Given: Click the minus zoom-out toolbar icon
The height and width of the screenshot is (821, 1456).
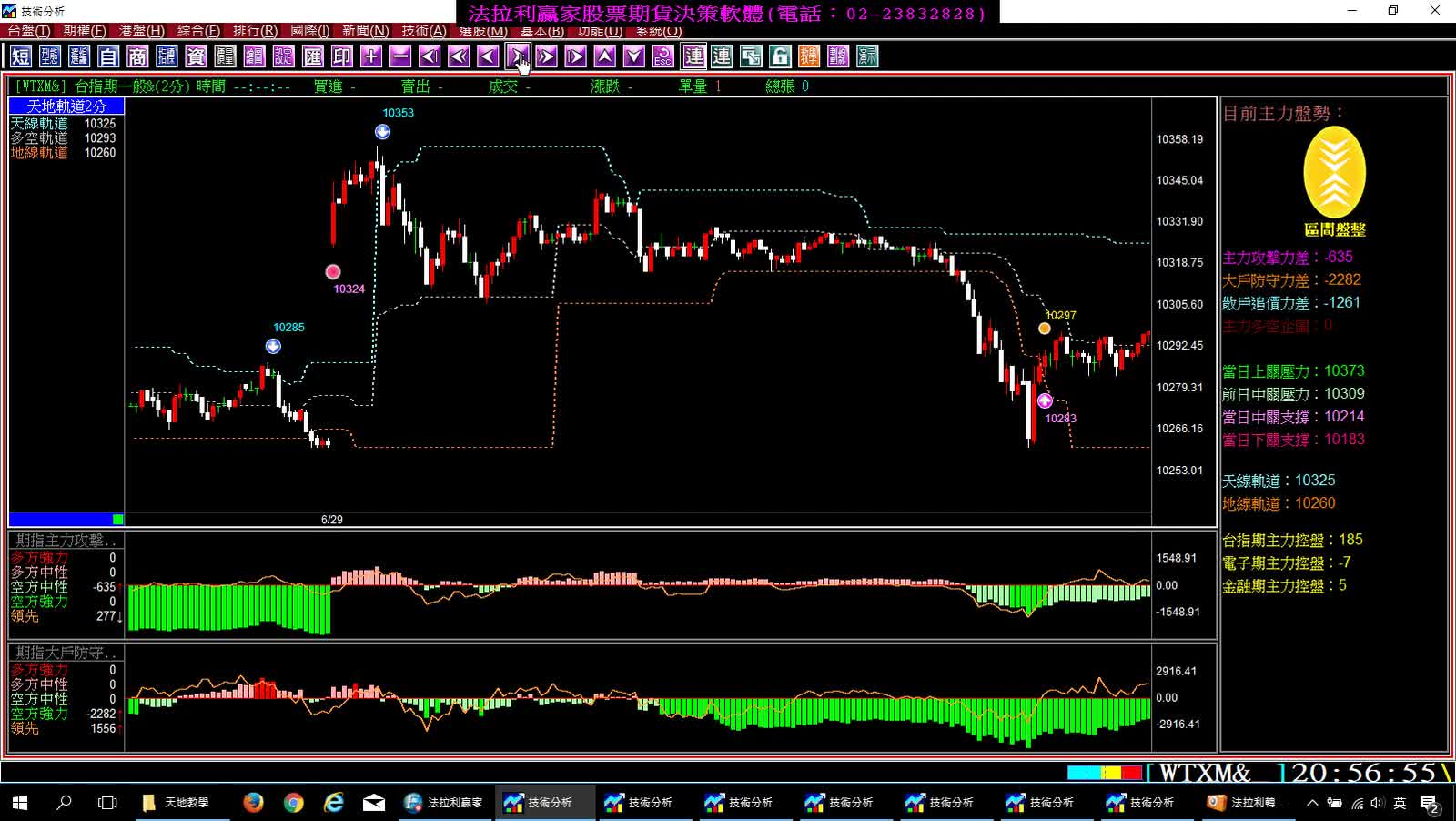Looking at the screenshot, I should click(400, 56).
